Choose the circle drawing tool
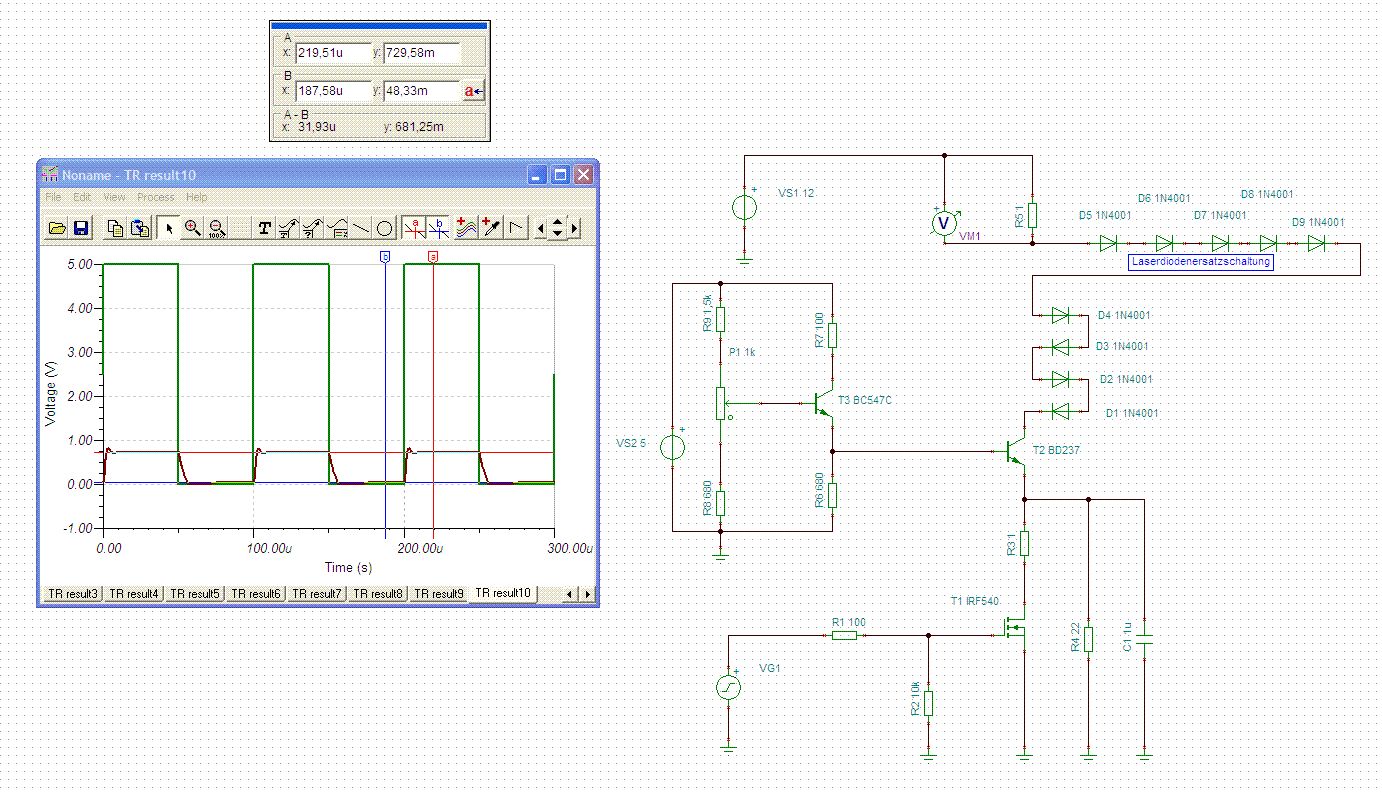Viewport: 1382px width, 795px height. pos(385,229)
